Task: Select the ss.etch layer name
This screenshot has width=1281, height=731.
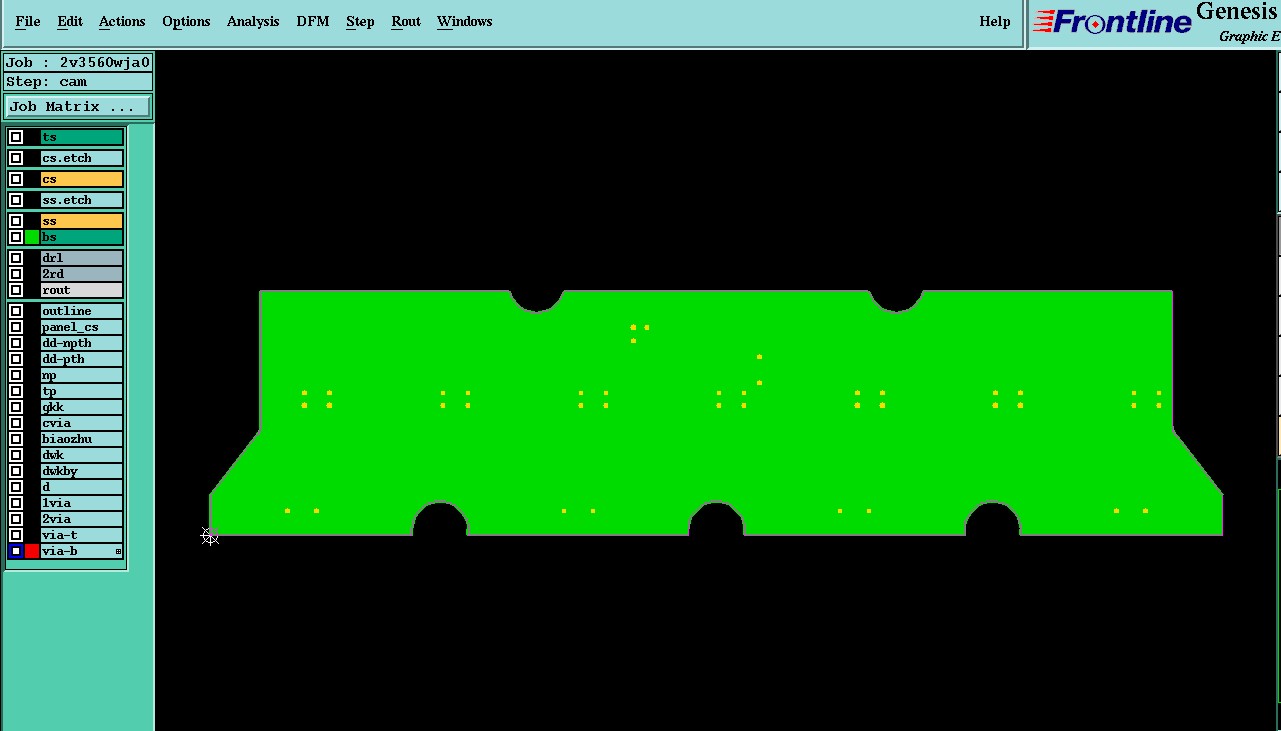Action: 82,200
